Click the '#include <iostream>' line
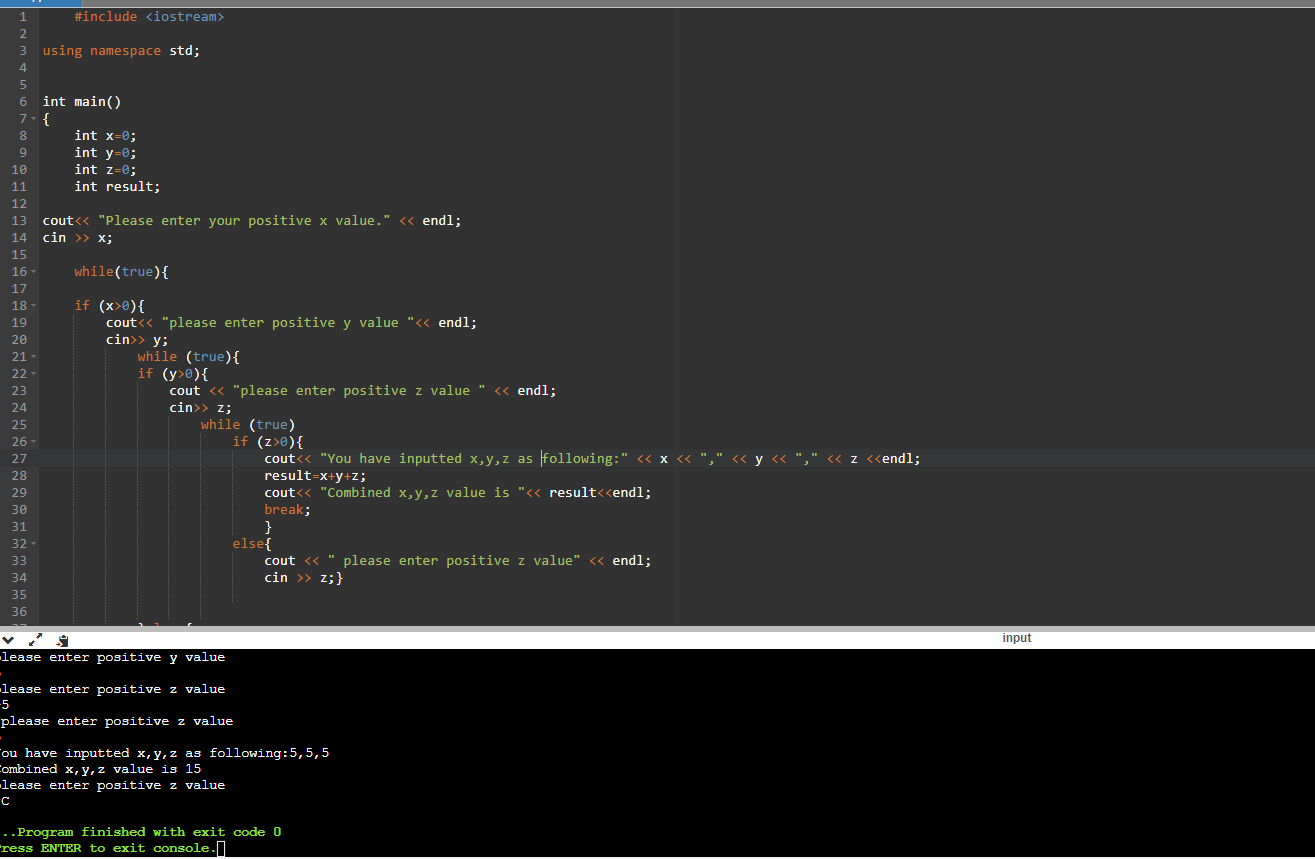This screenshot has width=1315, height=859. click(149, 17)
